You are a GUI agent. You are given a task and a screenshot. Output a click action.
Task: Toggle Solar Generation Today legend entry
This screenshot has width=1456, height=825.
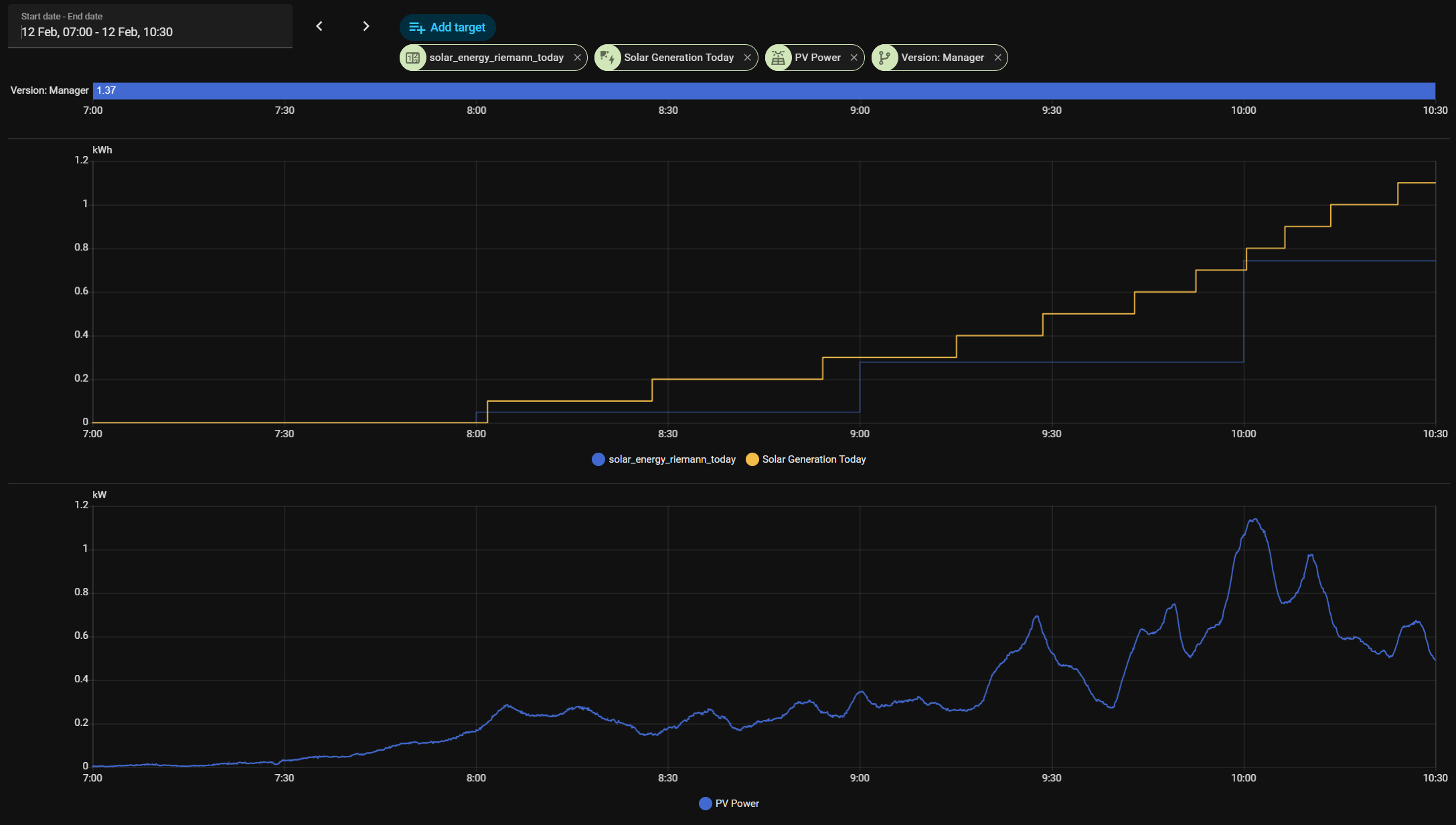coord(813,459)
